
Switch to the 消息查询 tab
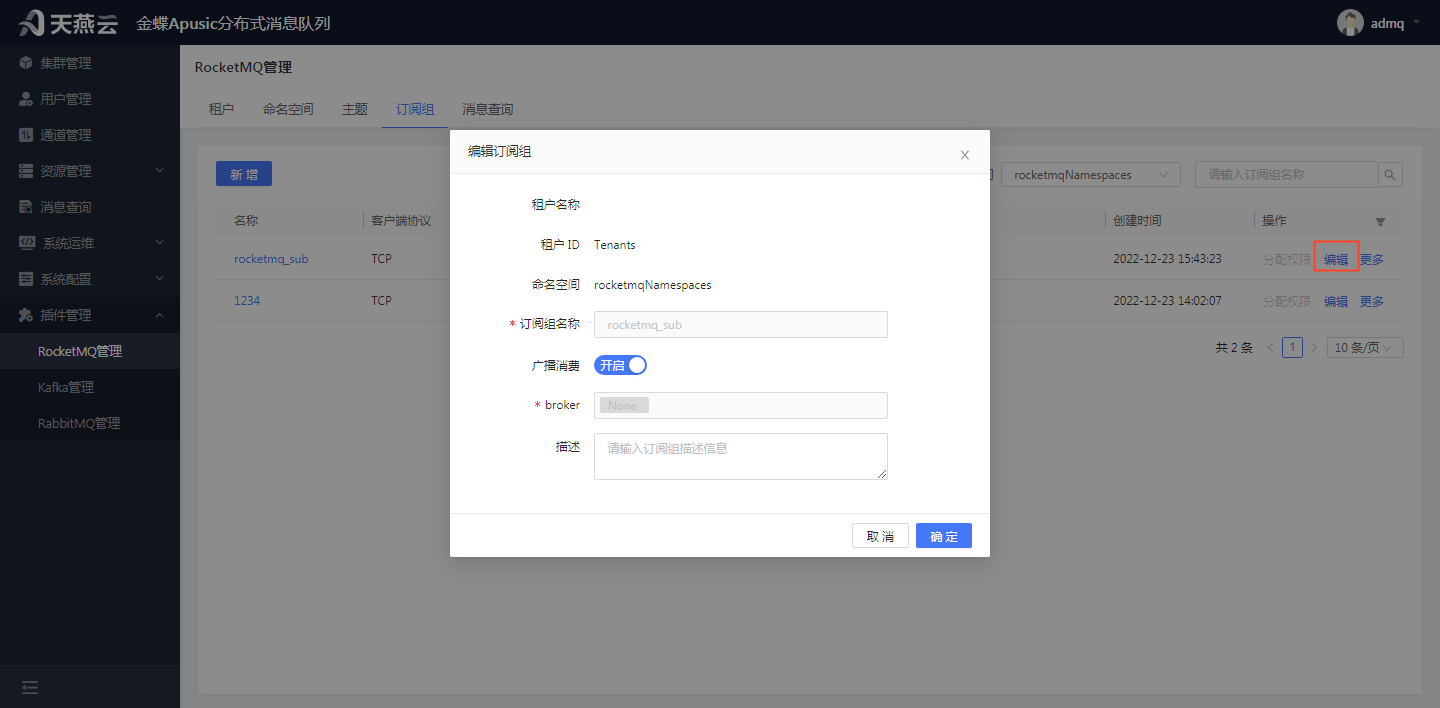488,109
